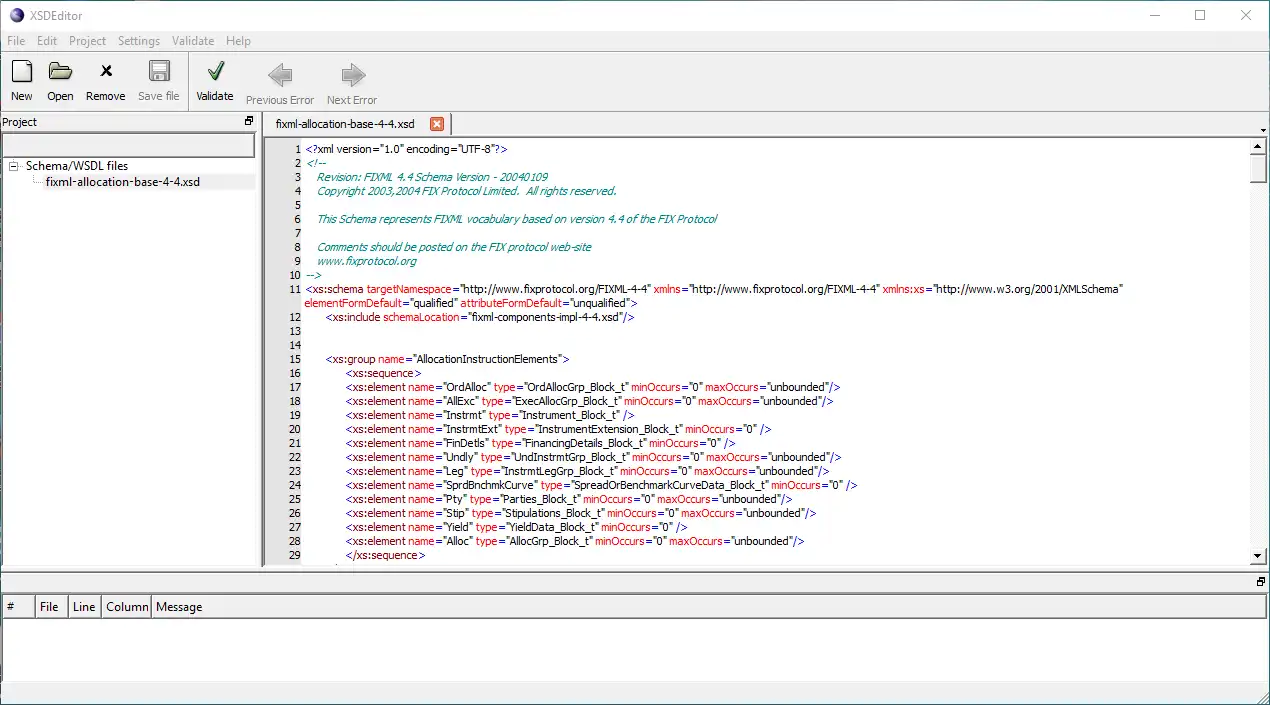The width and height of the screenshot is (1270, 705).
Task: Click the editor scrollbar down arrow
Action: point(1259,555)
